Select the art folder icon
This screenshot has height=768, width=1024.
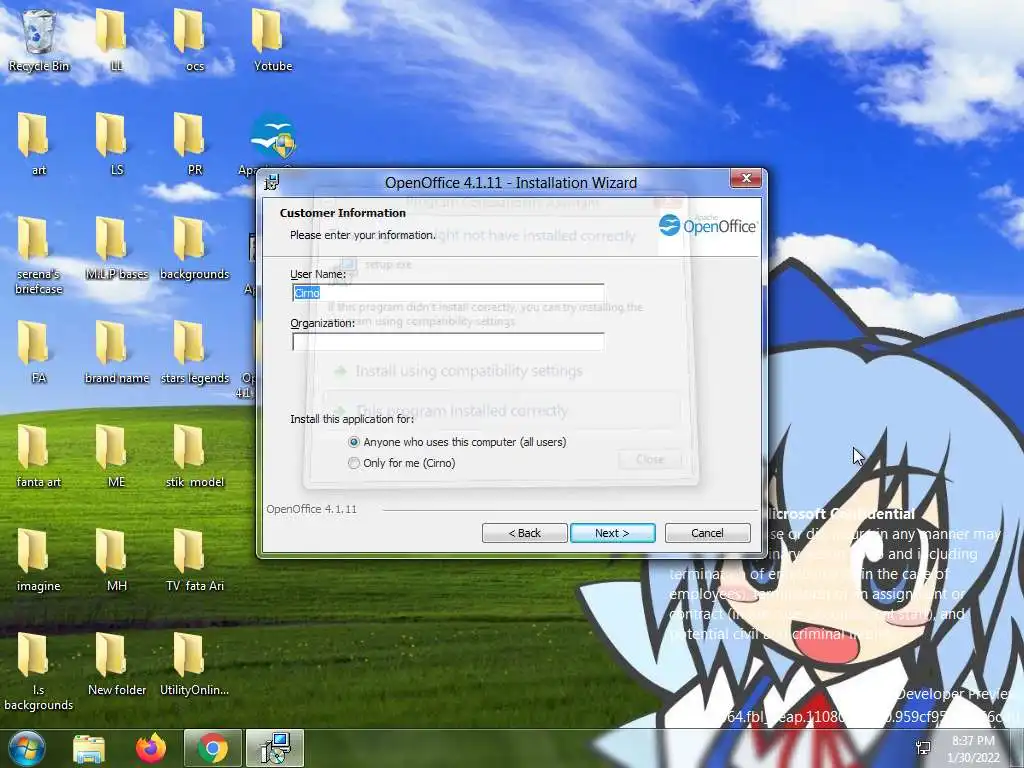point(39,144)
